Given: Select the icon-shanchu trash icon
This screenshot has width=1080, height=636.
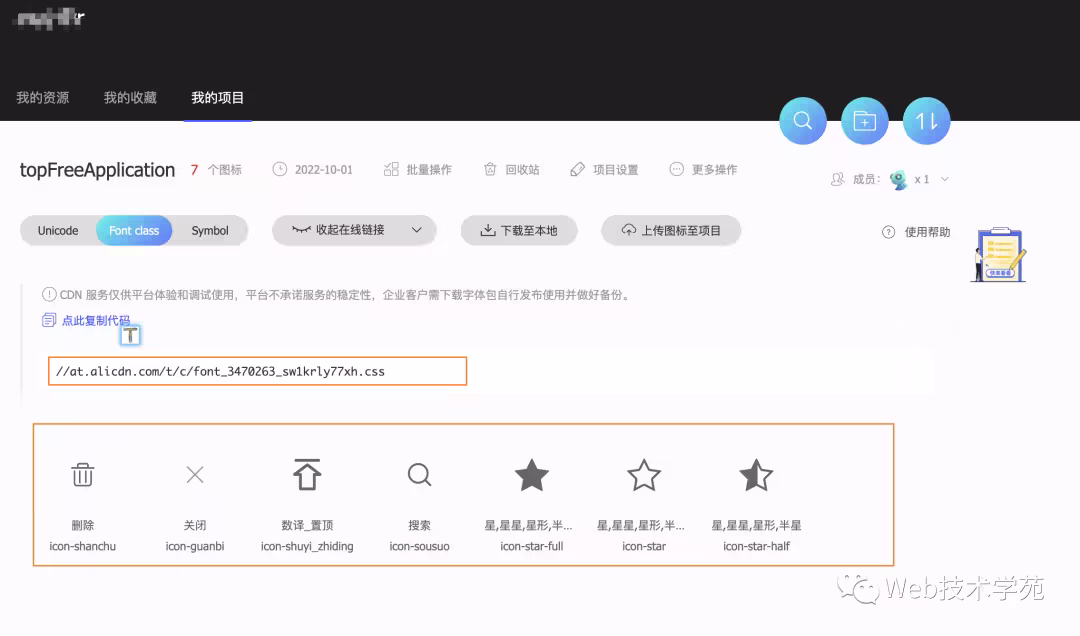Looking at the screenshot, I should (83, 475).
